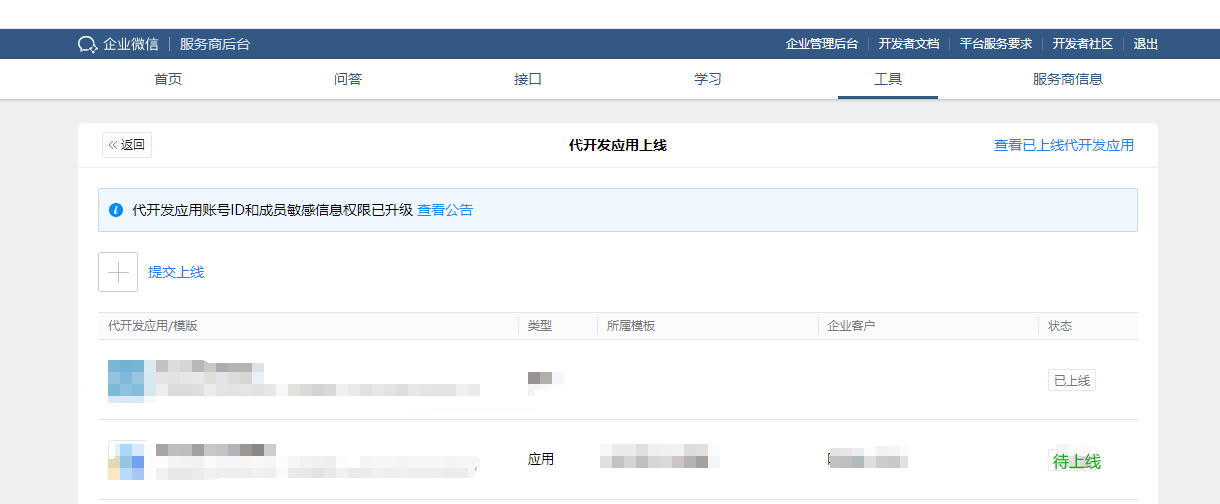Screen dimensions: 1220x504
Task: Click the 工具 tab
Action: tap(888, 79)
